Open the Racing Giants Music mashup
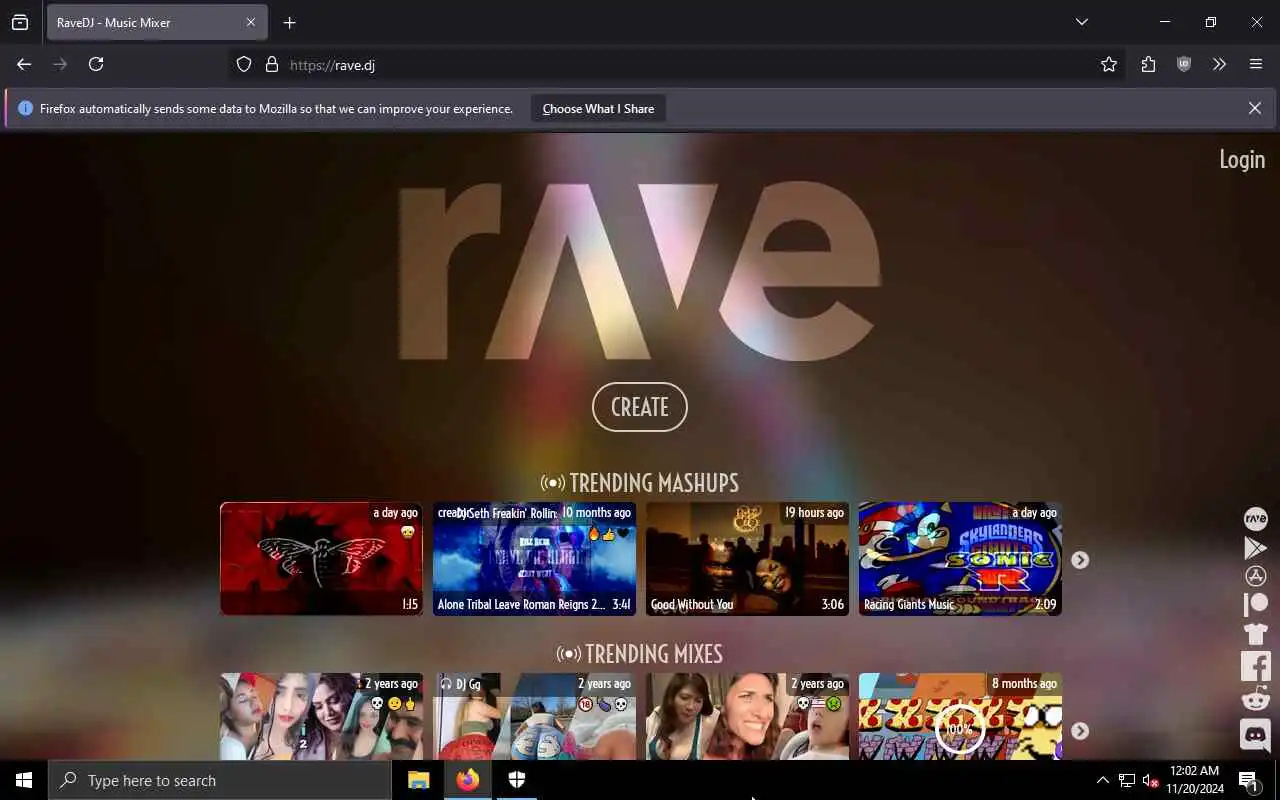Viewport: 1280px width, 800px height. tap(960, 559)
